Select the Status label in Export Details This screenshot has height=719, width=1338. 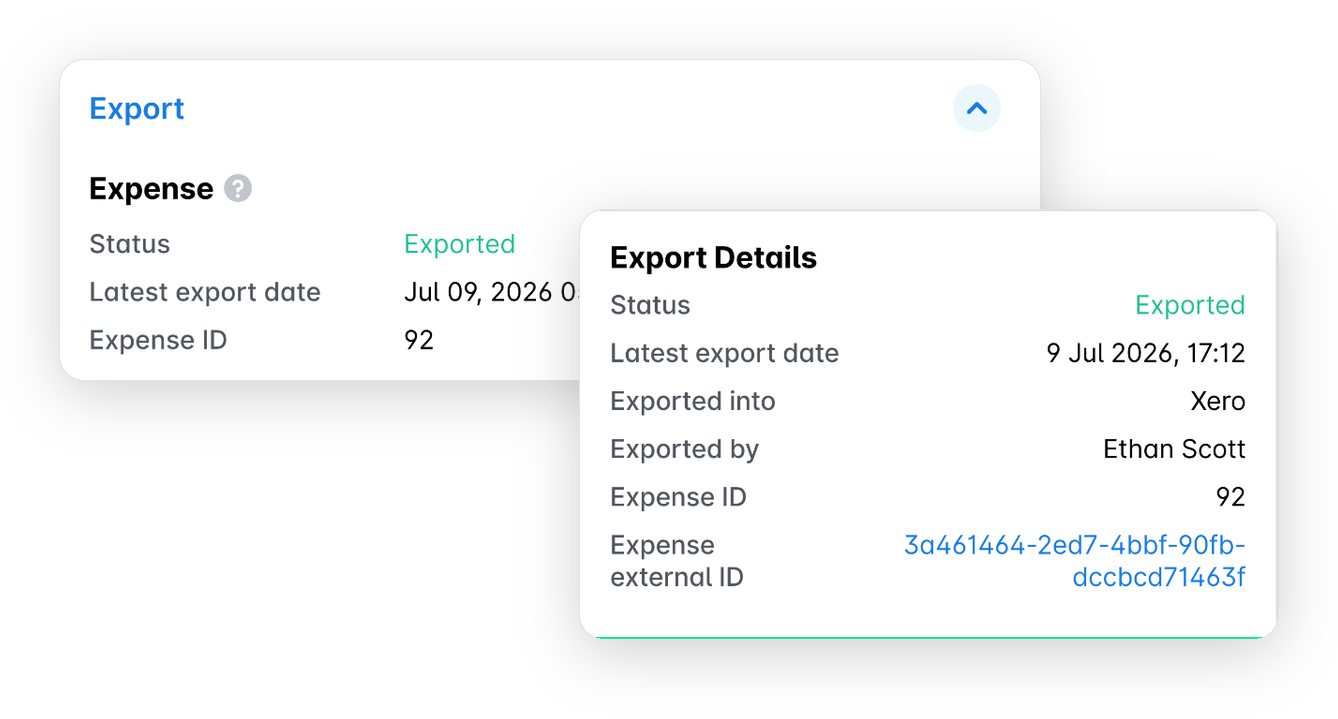[650, 305]
